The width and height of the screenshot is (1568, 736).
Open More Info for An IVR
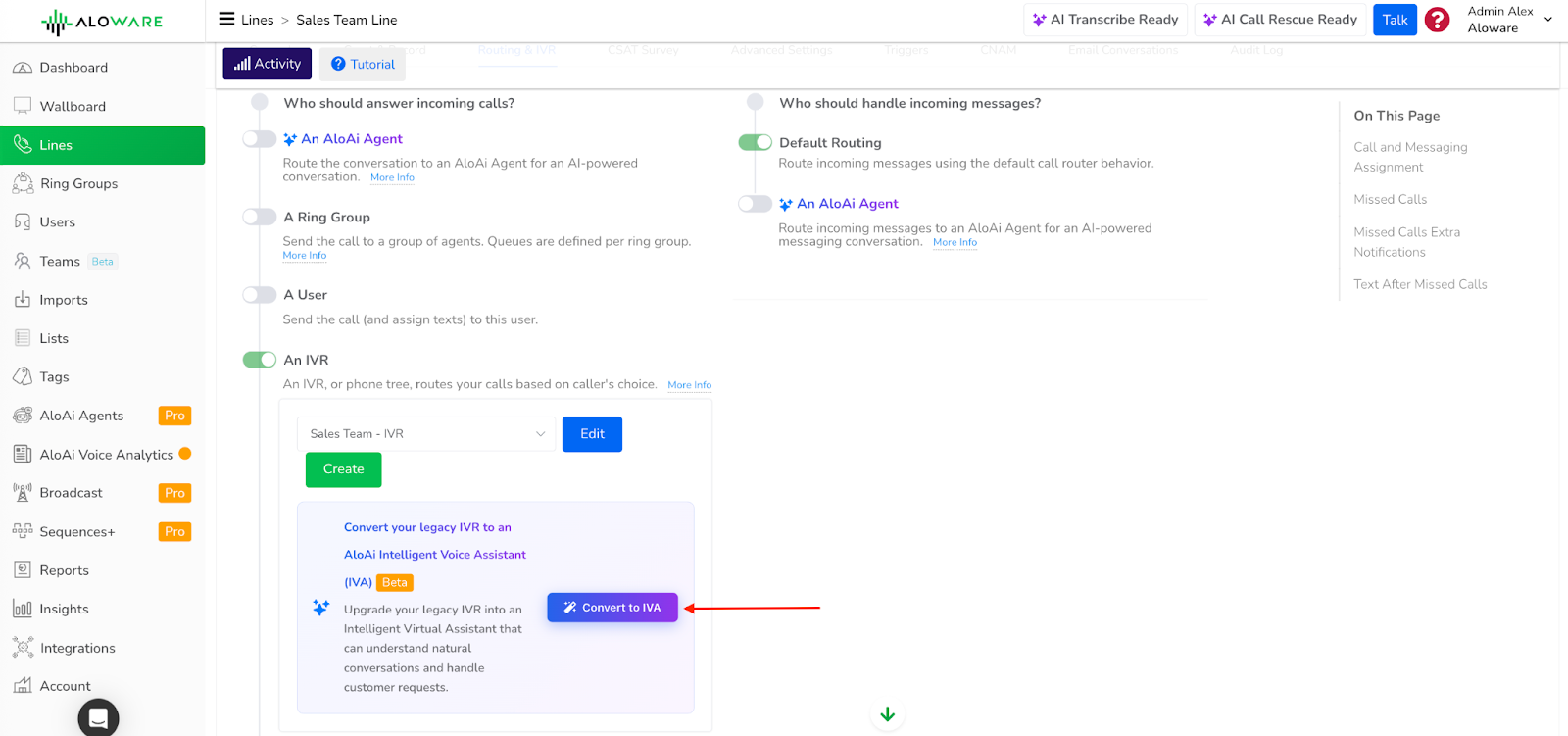[690, 385]
